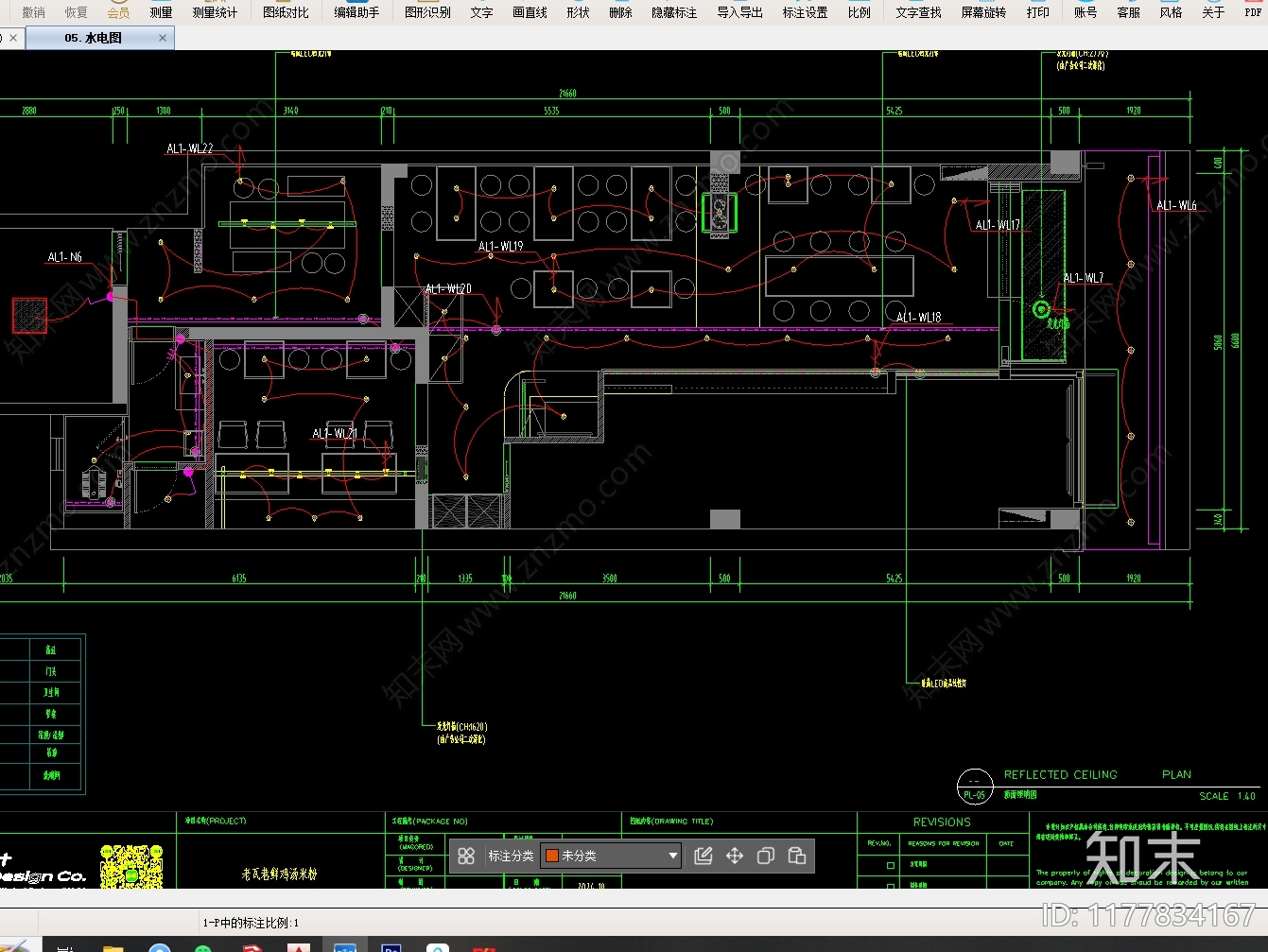Open 文字查找 text search
This screenshot has height=952, width=1268.
pyautogui.click(x=918, y=12)
